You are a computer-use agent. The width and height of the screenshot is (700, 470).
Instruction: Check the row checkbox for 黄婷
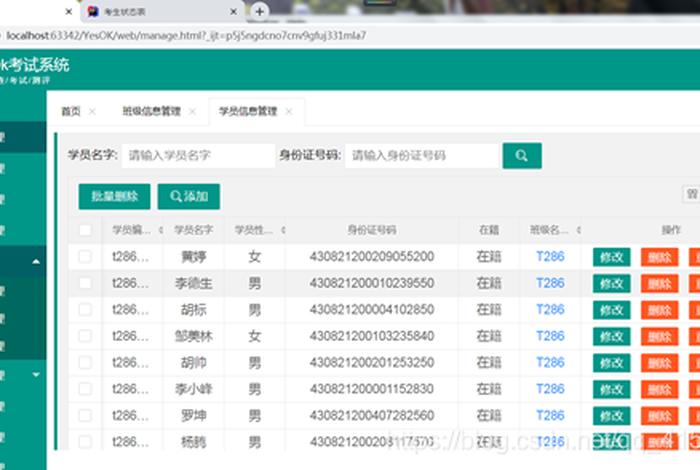85,257
